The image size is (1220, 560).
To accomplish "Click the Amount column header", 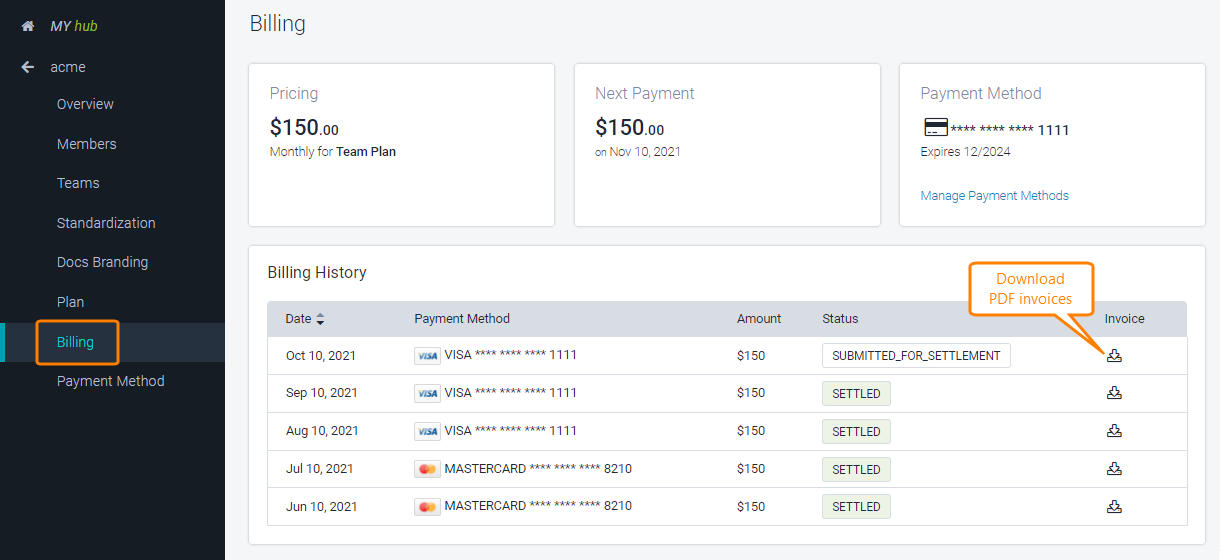I will coord(759,319).
